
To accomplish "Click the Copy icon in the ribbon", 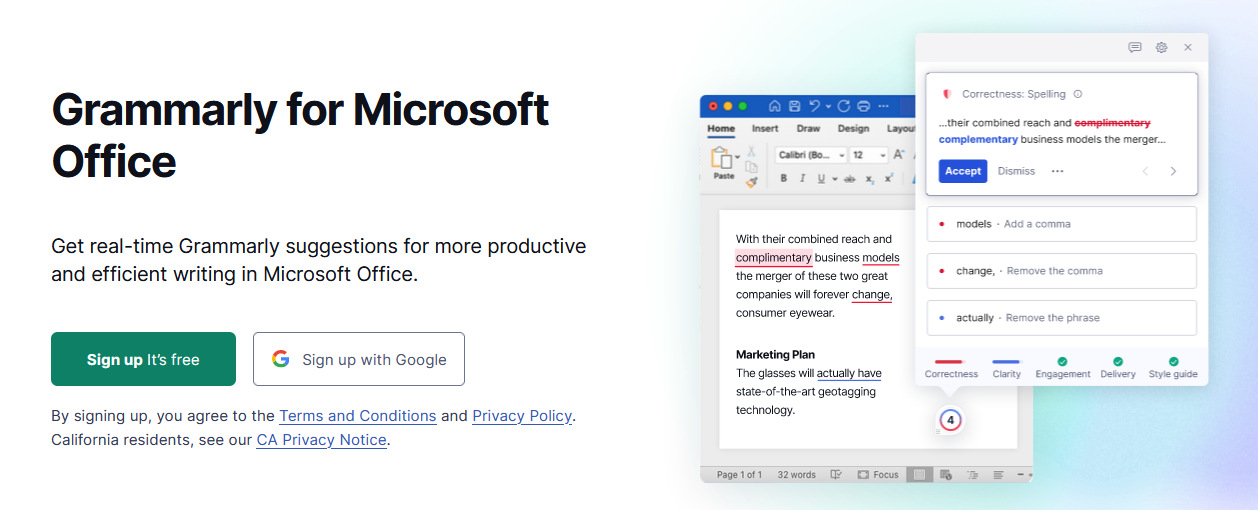I will [752, 167].
